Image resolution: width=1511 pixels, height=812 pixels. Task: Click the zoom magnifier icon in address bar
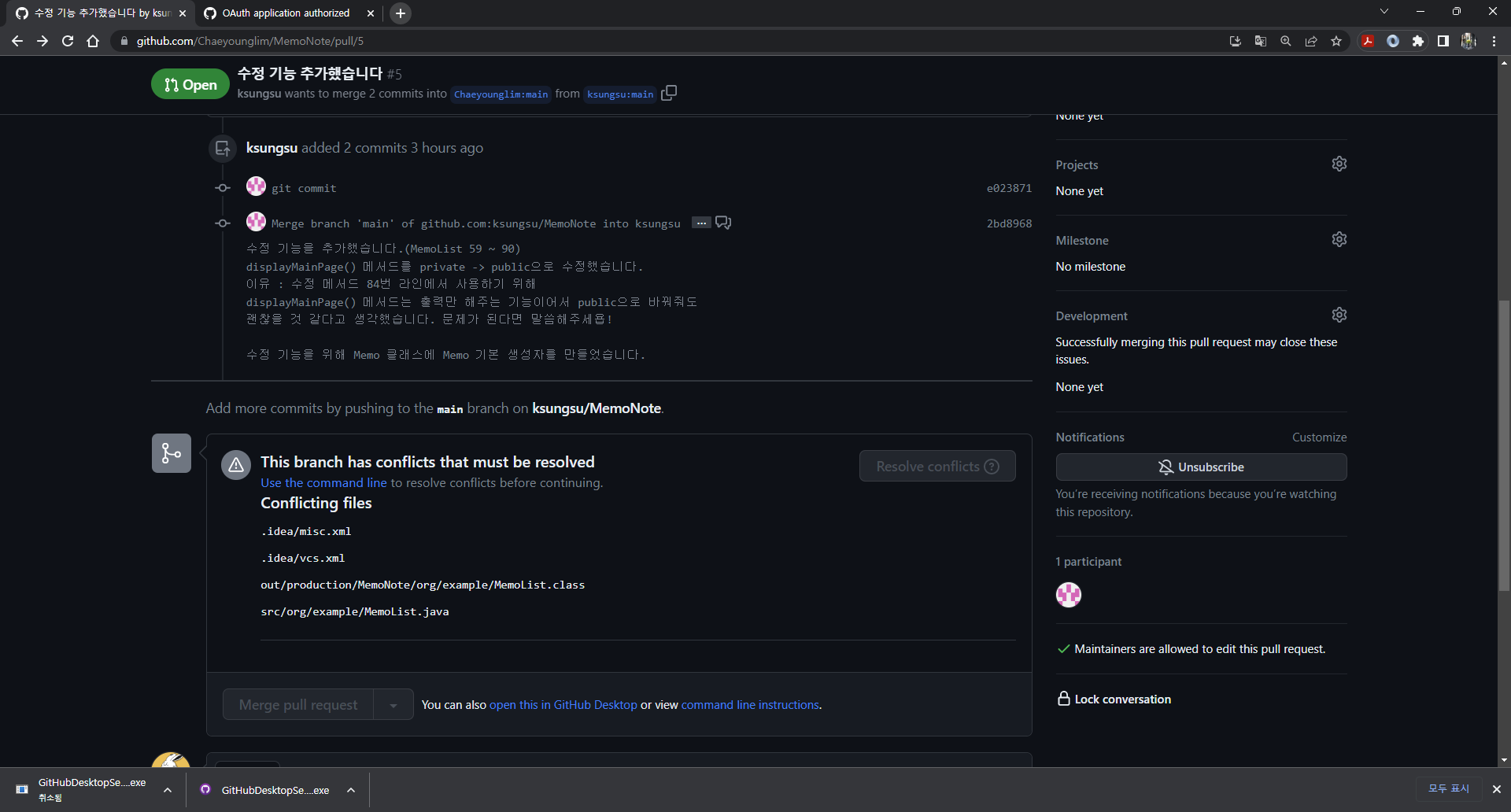[1286, 41]
